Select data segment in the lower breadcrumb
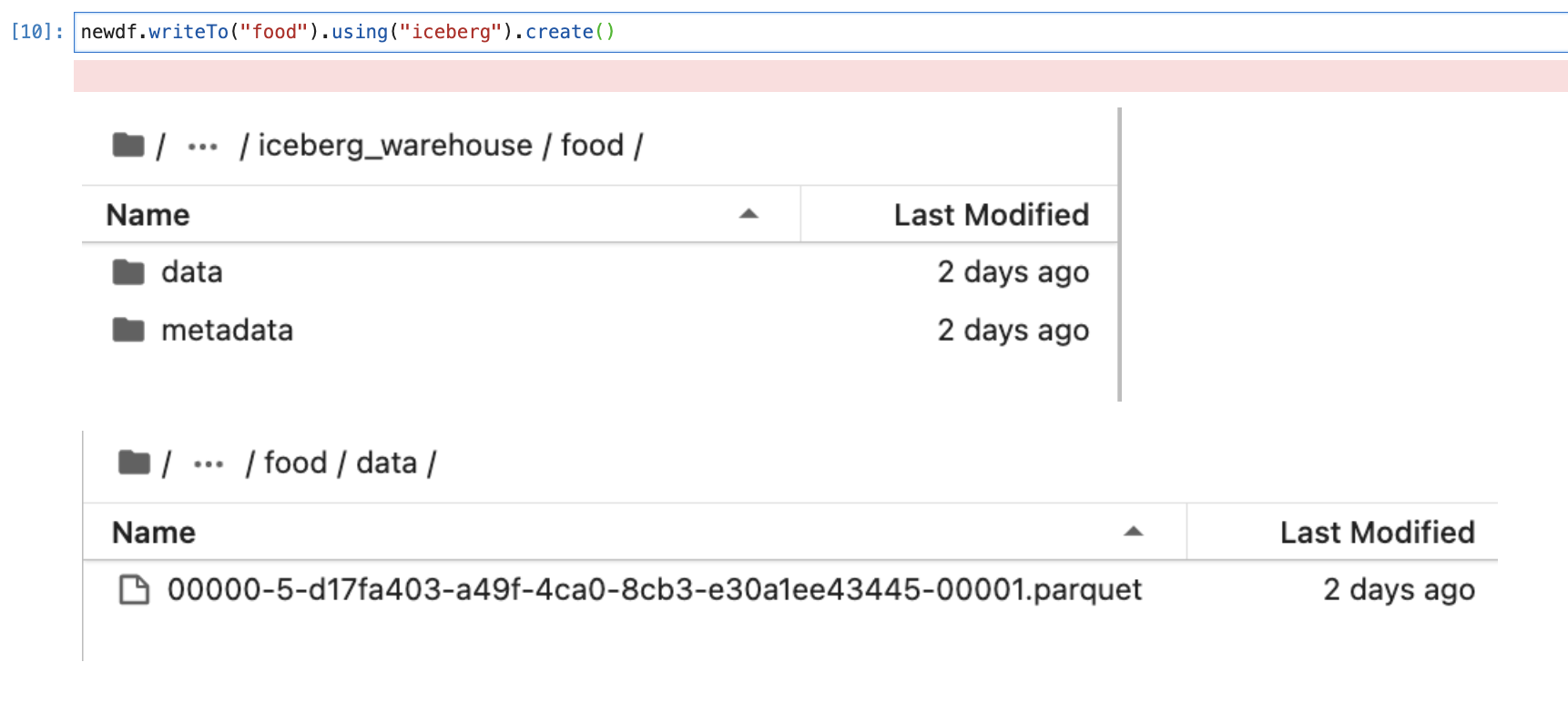 [x=386, y=464]
